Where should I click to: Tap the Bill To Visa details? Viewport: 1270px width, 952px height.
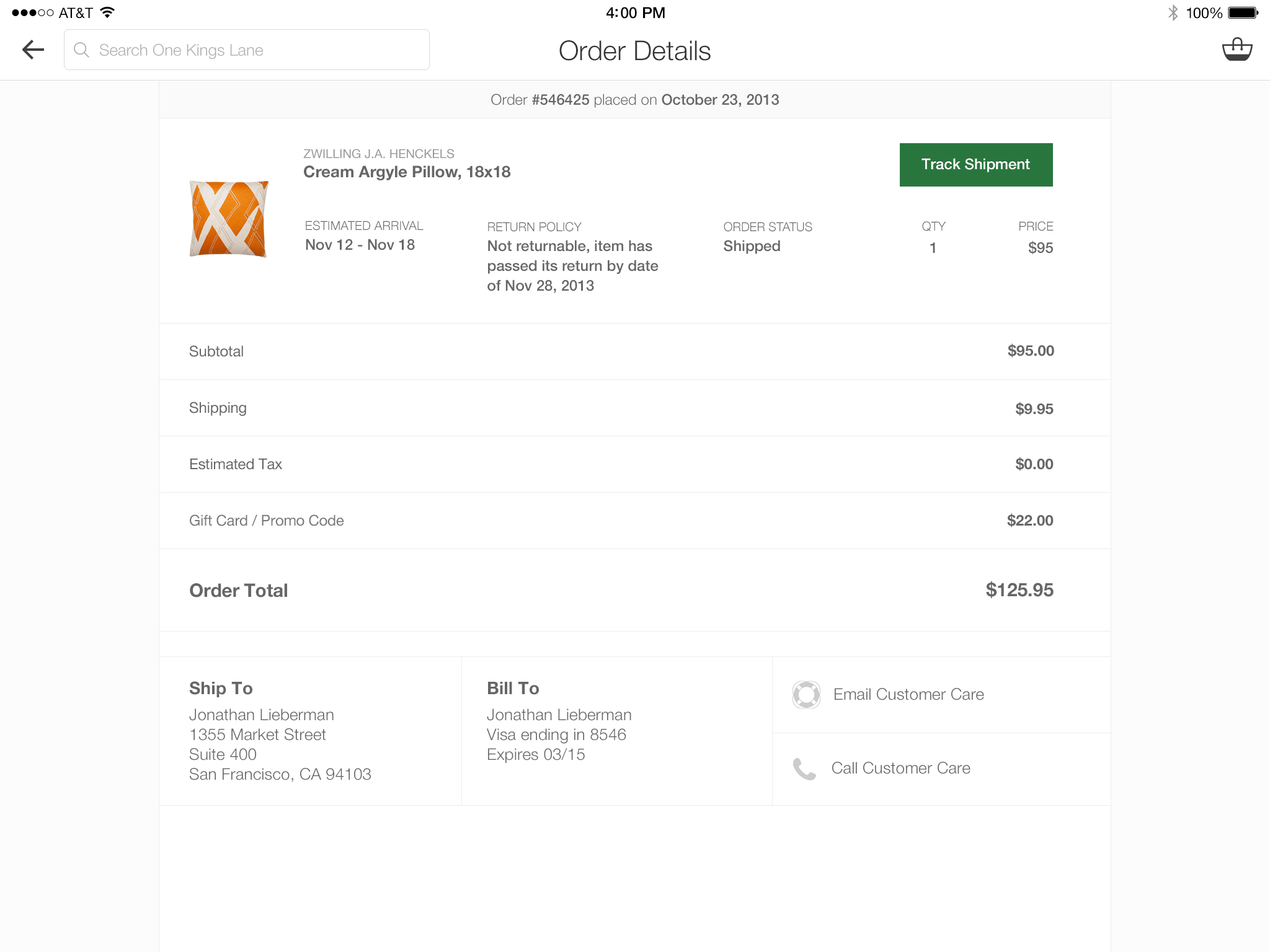click(x=556, y=734)
